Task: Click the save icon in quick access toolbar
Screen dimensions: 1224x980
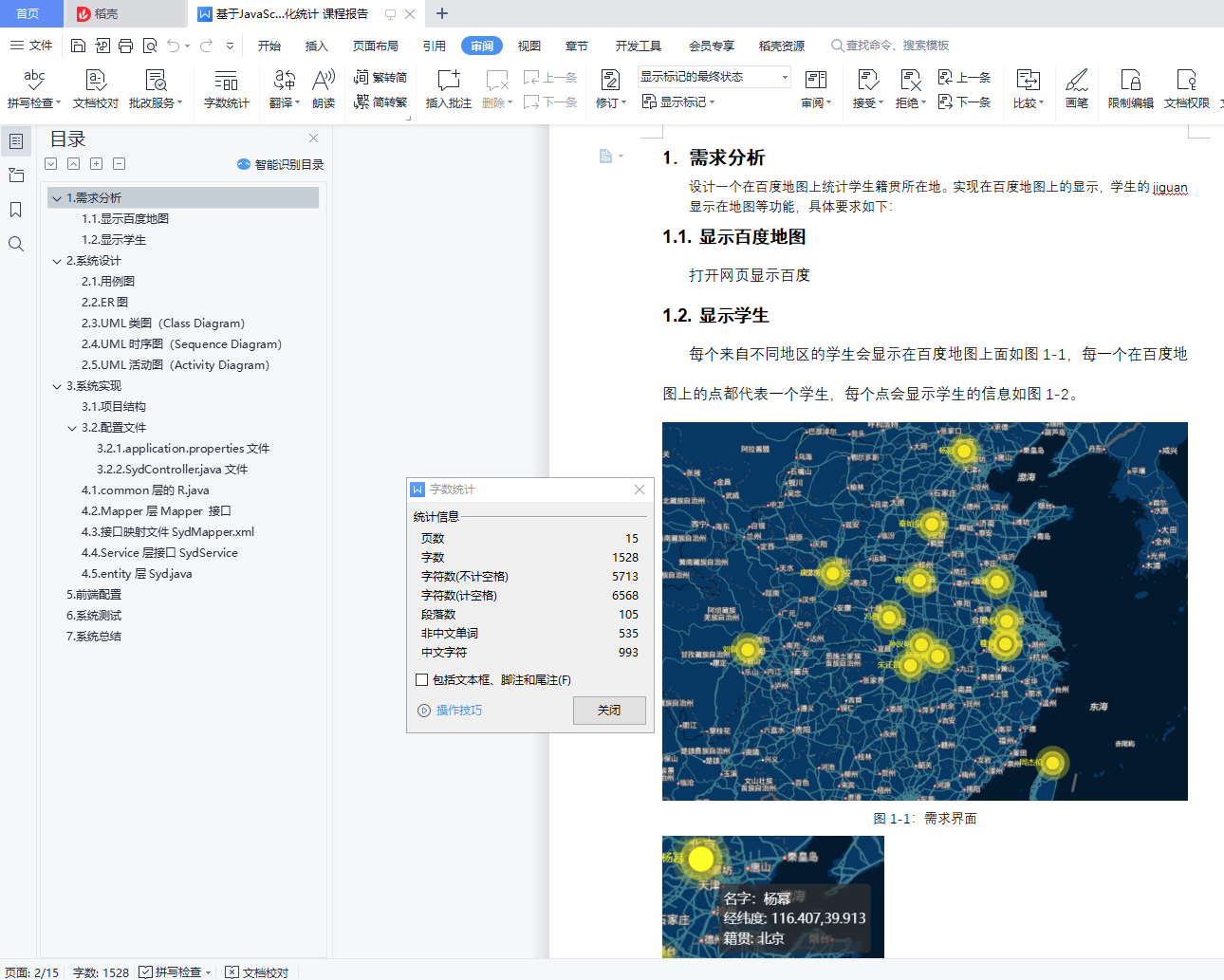Action: pos(79,46)
